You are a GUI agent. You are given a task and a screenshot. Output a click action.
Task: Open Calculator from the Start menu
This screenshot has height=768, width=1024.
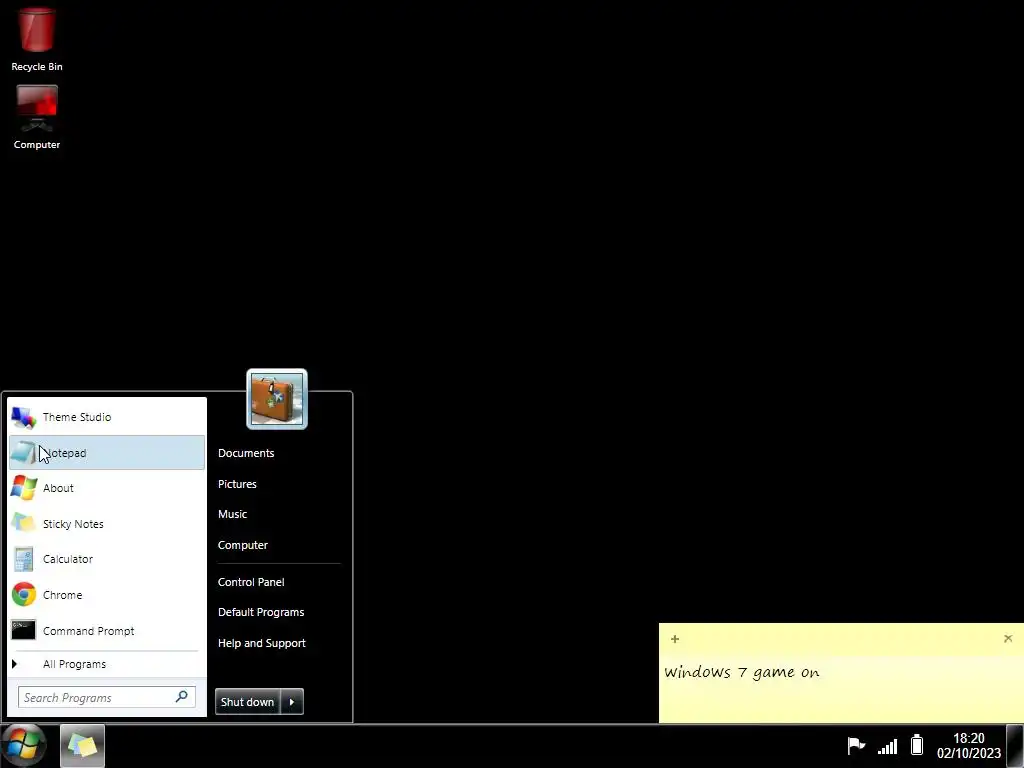[107, 560]
